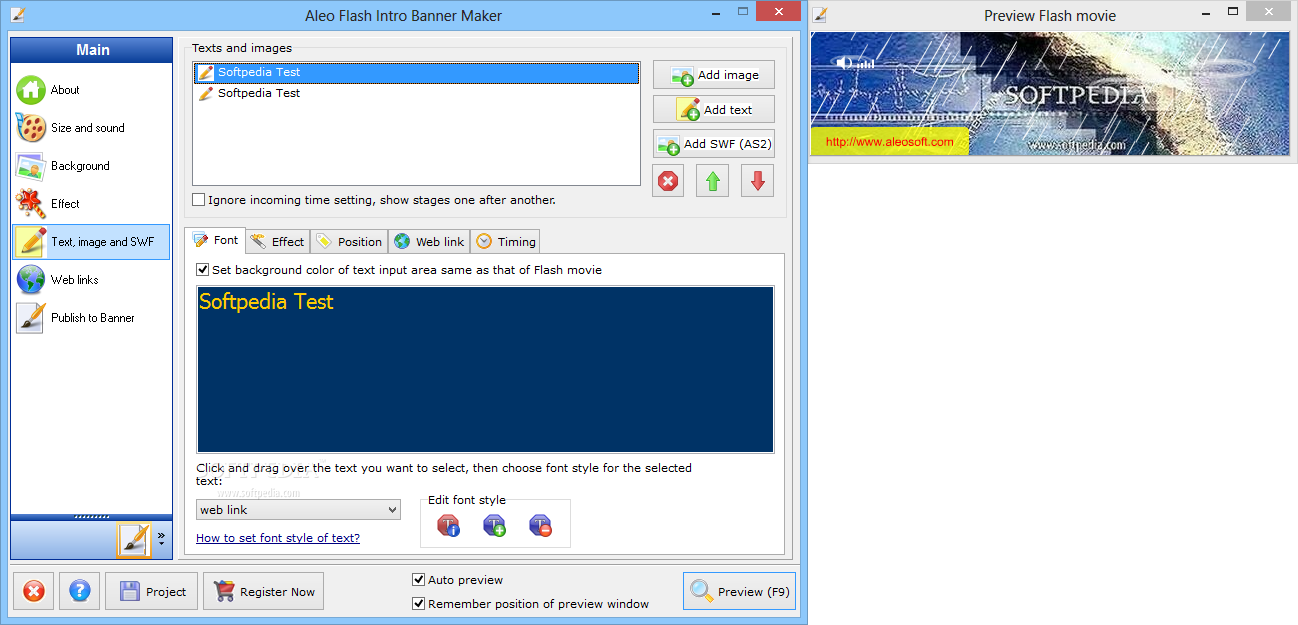
Task: Toggle Set background color of text input checkbox
Action: click(x=203, y=270)
